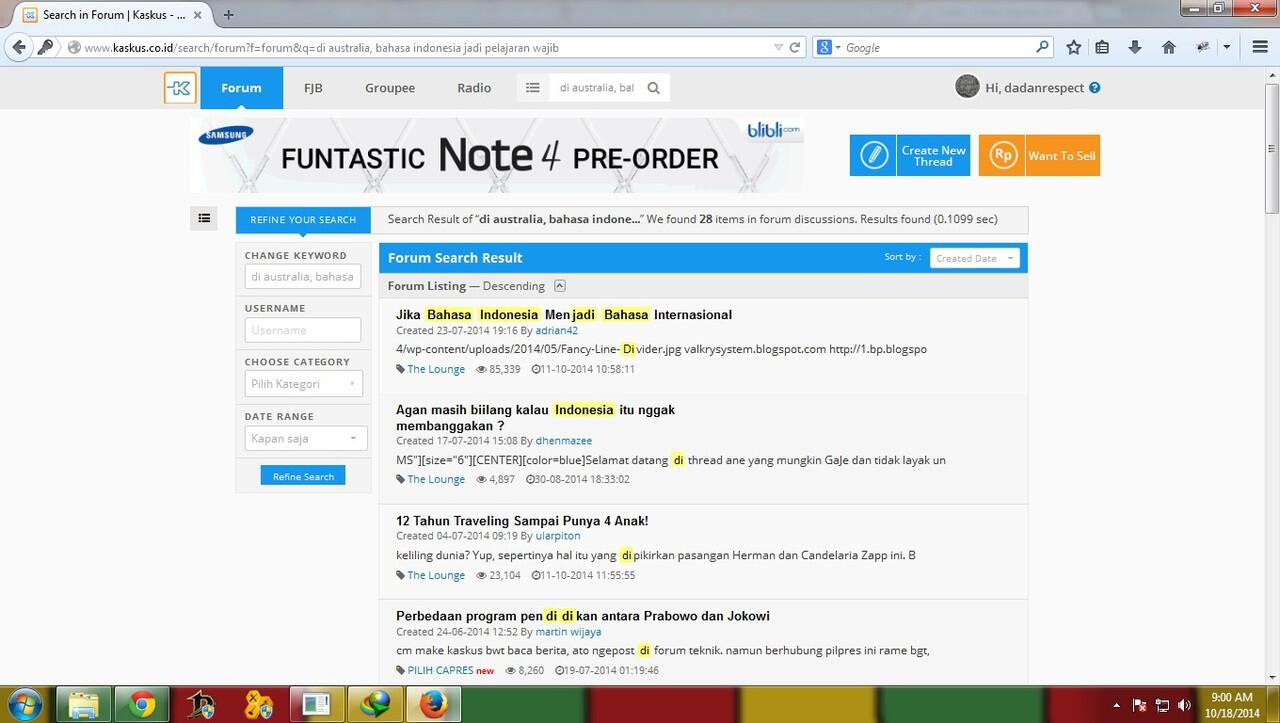Screen dimensions: 1280x723
Task: Go to the Firefox home page icon
Action: tap(1168, 47)
